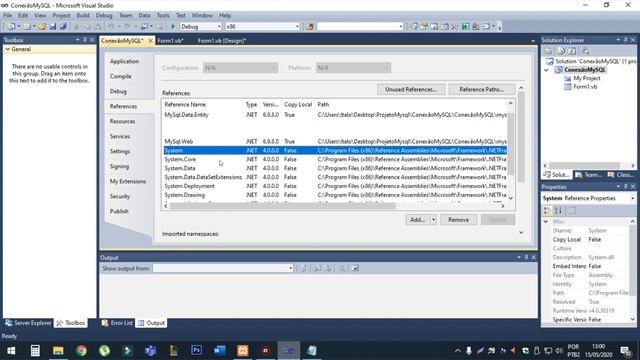The image size is (640, 360).
Task: Click the Open File toolbar icon
Action: [x=42, y=27]
